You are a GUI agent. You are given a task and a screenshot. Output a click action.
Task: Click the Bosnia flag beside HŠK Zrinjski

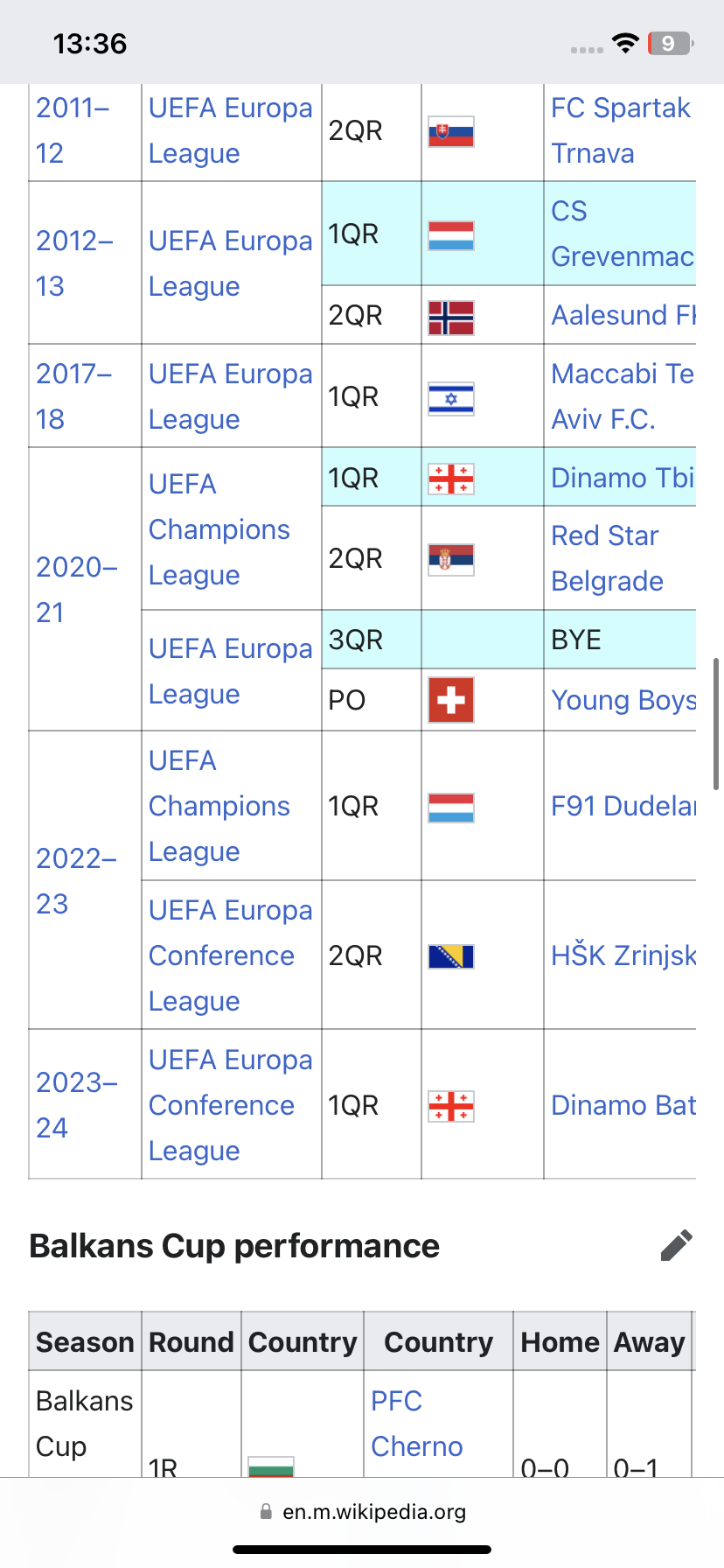click(x=451, y=956)
